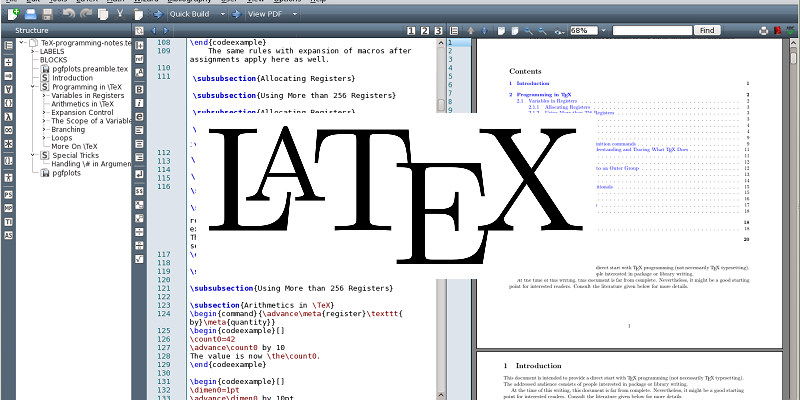The height and width of the screenshot is (400, 800).
Task: Click the printer icon in PDF viewer
Action: 764,31
